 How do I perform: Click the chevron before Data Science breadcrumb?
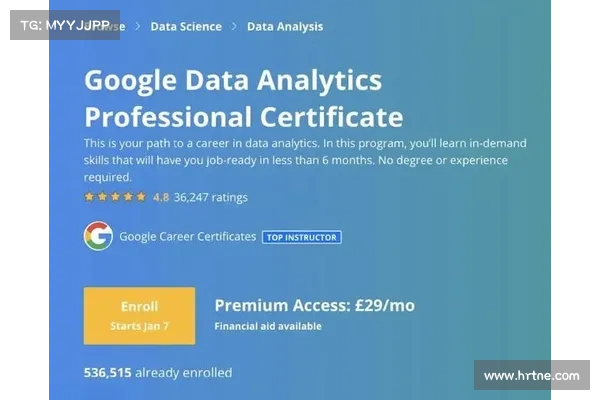click(138, 26)
